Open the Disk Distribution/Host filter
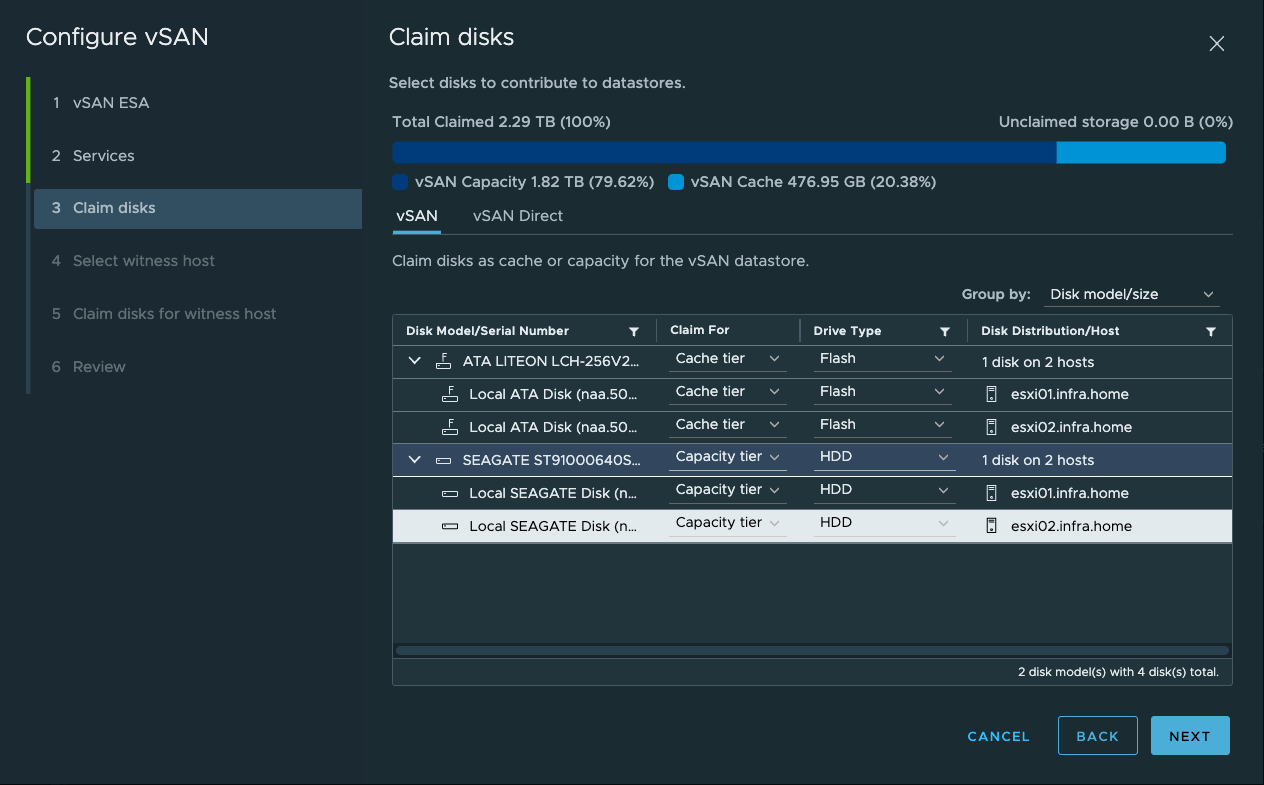The width and height of the screenshot is (1264, 785). (1210, 330)
